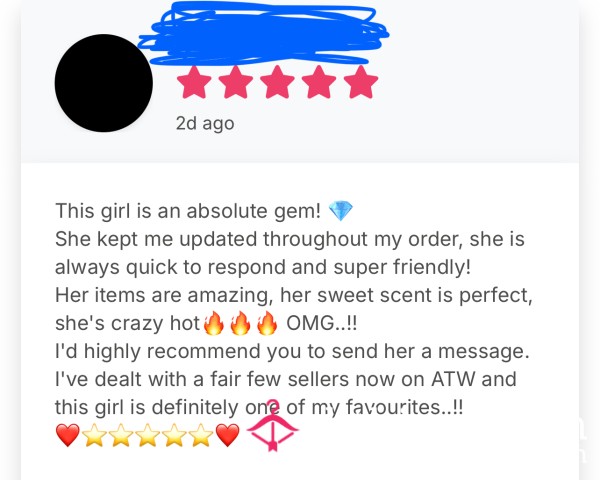Viewport: 600px width, 480px height.
Task: Click the last yellow star emoji
Action: click(201, 435)
